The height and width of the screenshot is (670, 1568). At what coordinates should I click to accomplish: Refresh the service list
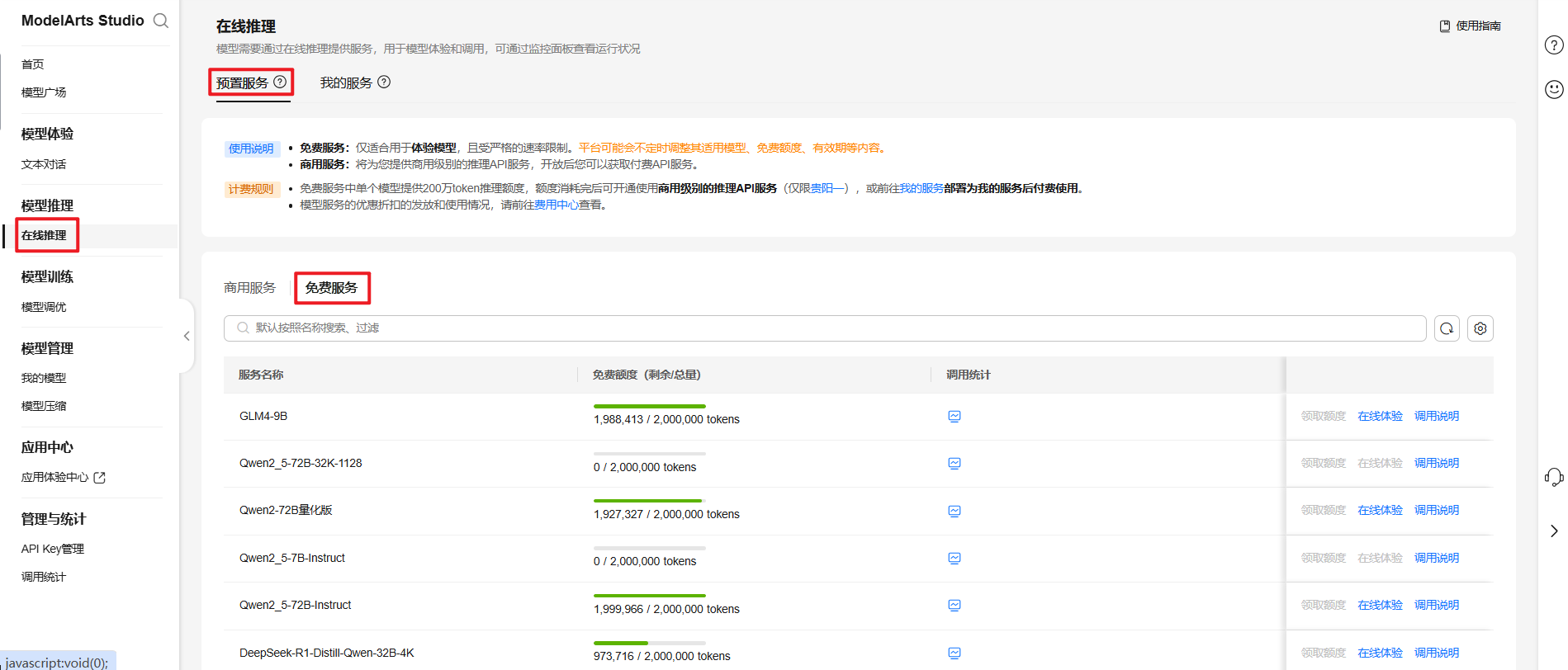[1447, 328]
